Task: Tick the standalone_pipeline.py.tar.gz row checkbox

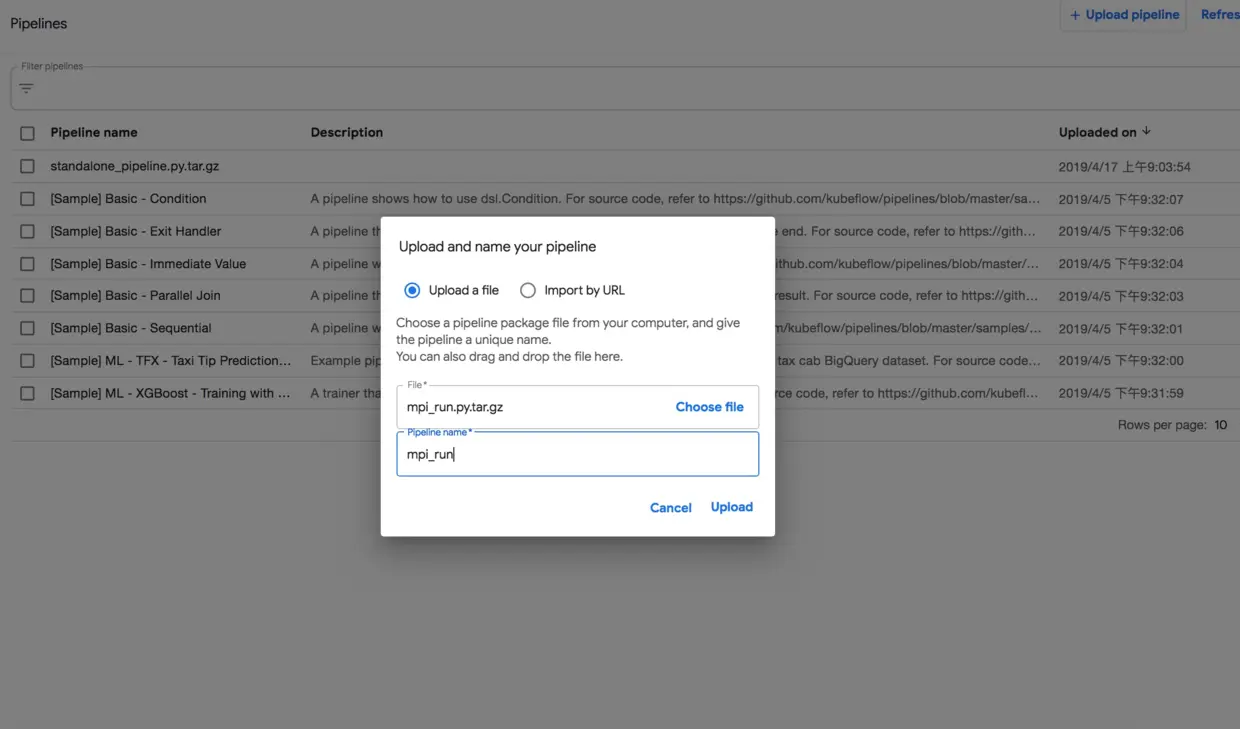Action: click(x=27, y=166)
